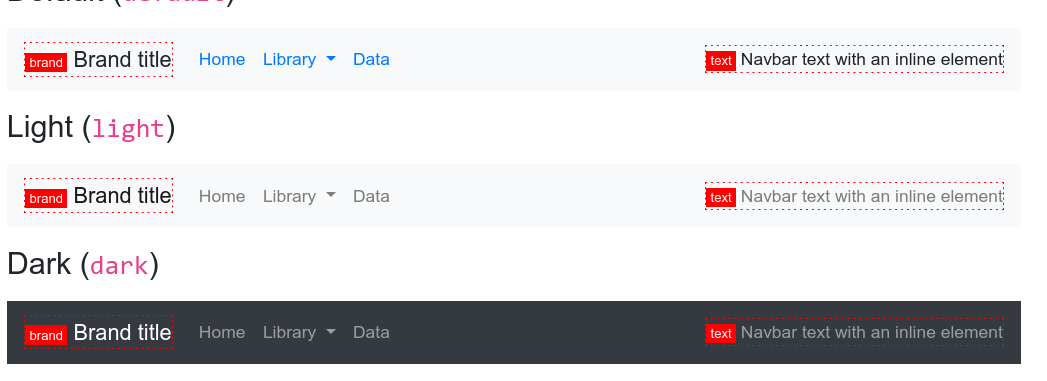1047x381 pixels.
Task: Click the pink 'light' code label in heading
Action: point(128,128)
